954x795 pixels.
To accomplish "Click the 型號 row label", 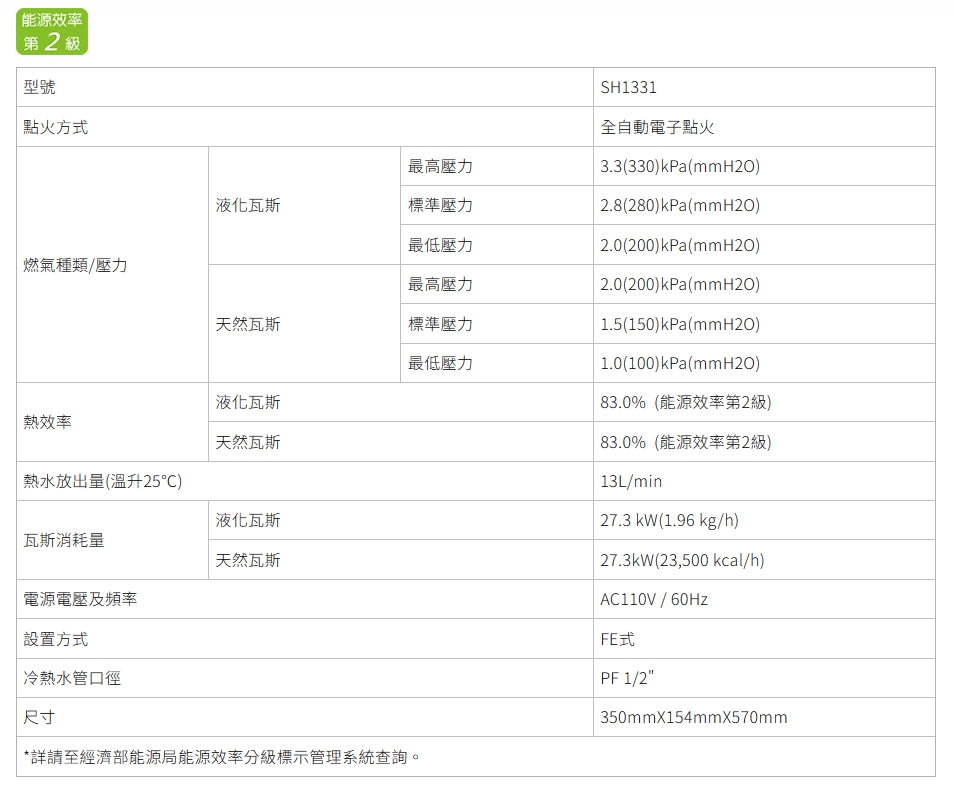I will pyautogui.click(x=40, y=88).
